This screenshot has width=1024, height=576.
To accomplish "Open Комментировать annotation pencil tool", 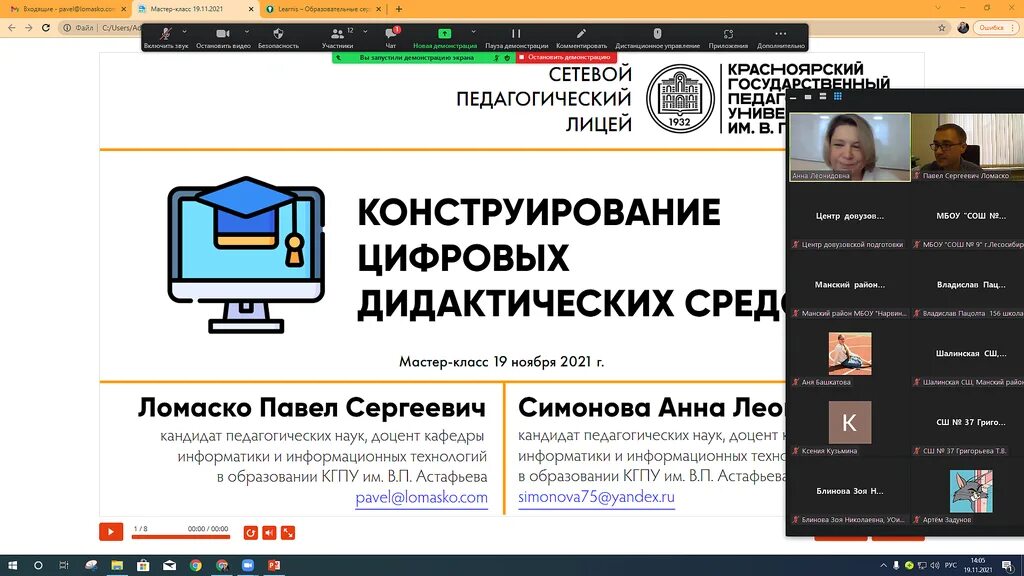I will [581, 38].
